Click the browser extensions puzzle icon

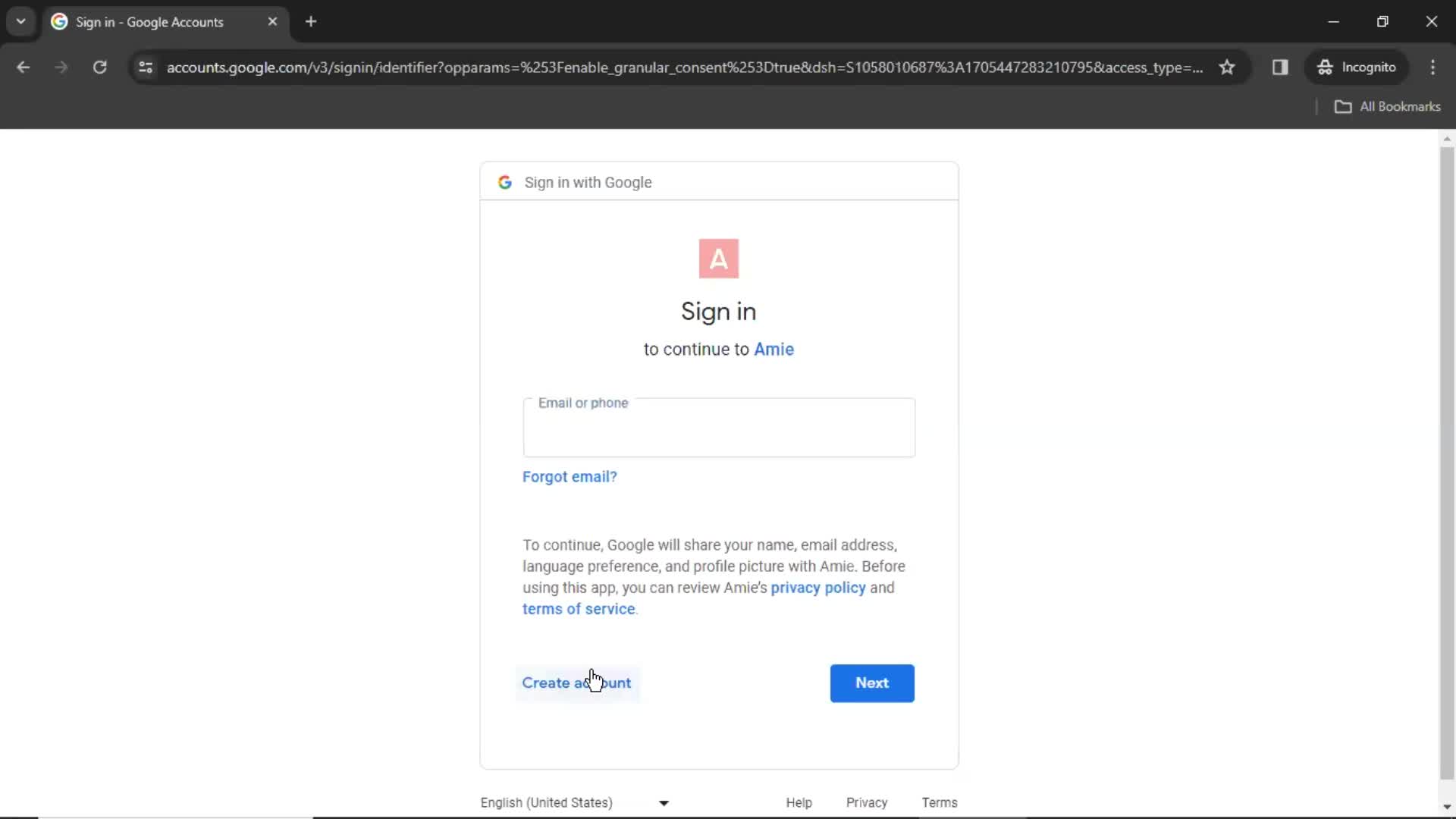[1281, 67]
